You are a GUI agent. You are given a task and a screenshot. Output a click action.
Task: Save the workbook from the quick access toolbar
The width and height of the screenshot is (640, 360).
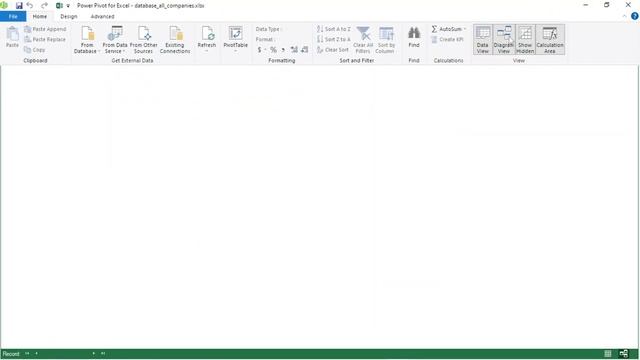[x=19, y=6]
